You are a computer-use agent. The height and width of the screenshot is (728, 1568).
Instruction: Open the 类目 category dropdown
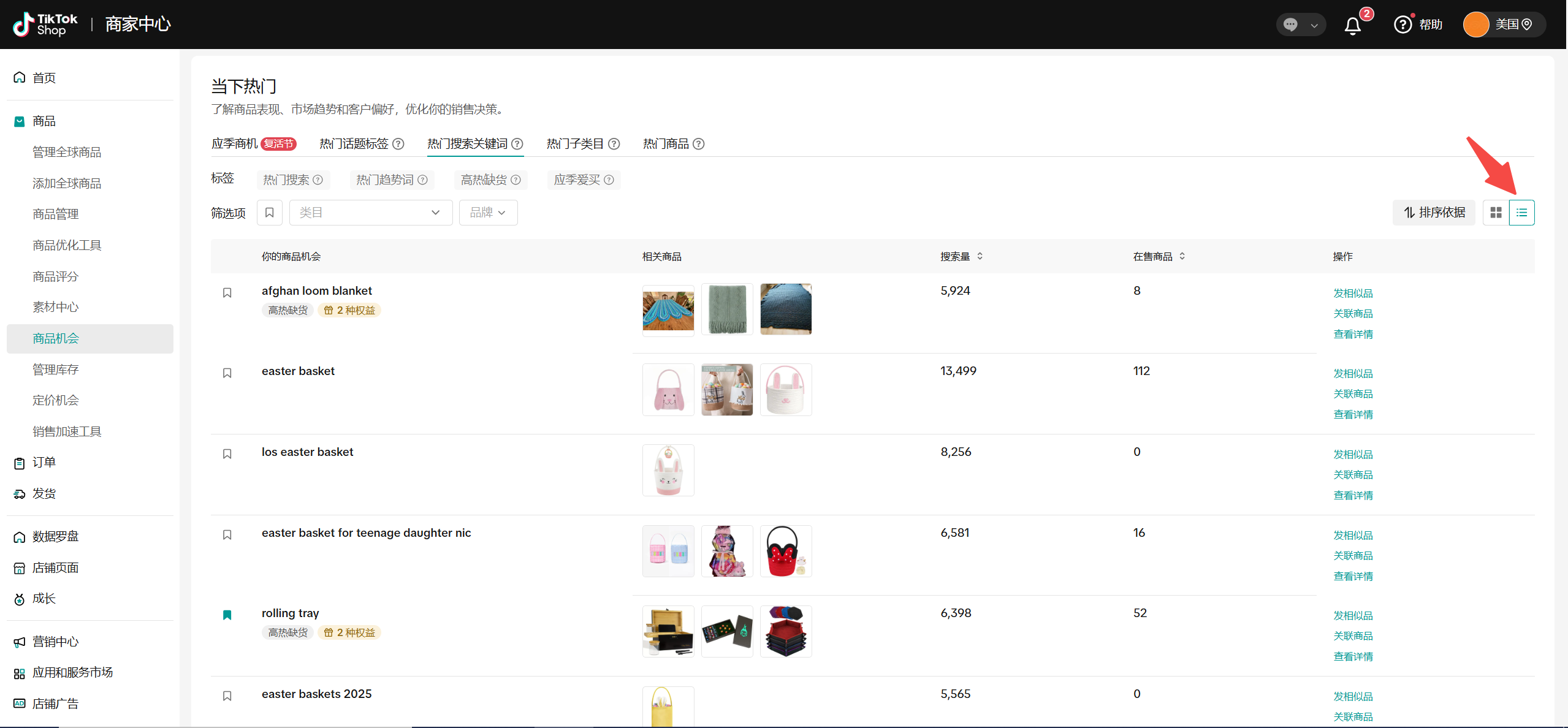pyautogui.click(x=370, y=213)
